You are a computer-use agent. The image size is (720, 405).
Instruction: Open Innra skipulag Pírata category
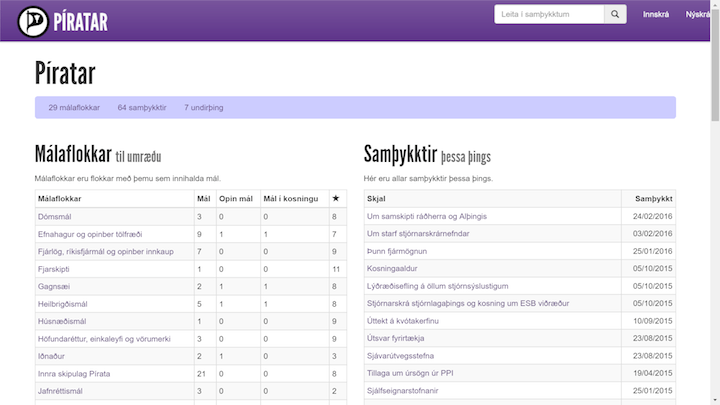point(81,373)
